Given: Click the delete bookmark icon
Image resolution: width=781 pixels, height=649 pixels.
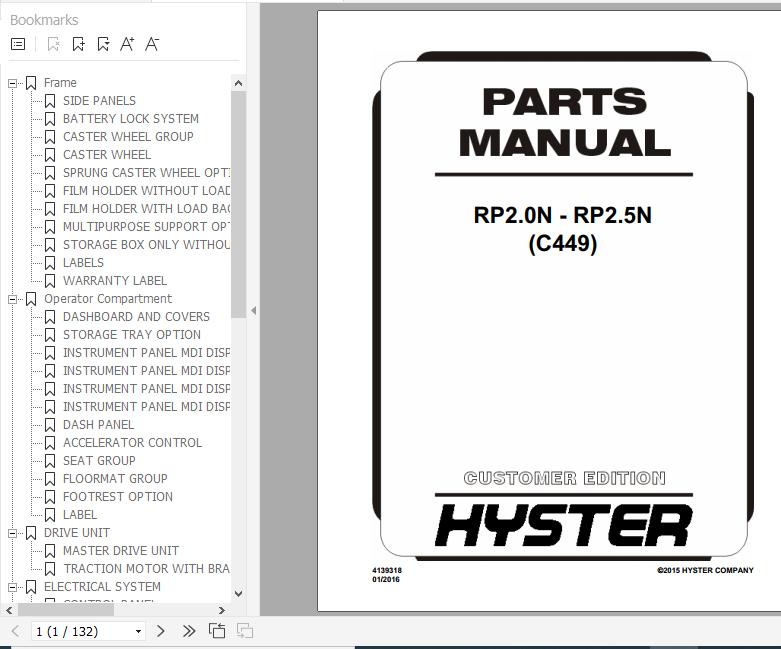Looking at the screenshot, I should coord(53,44).
